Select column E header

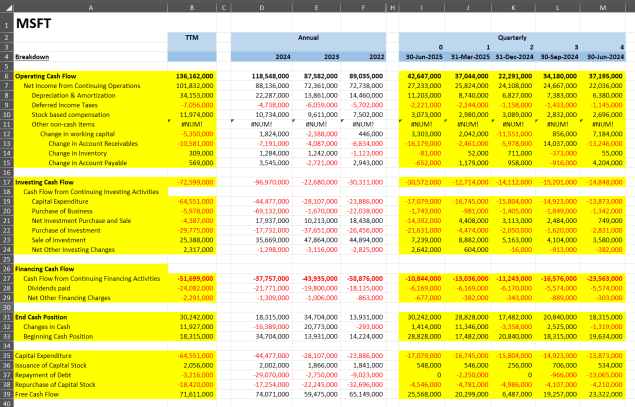(316, 7)
